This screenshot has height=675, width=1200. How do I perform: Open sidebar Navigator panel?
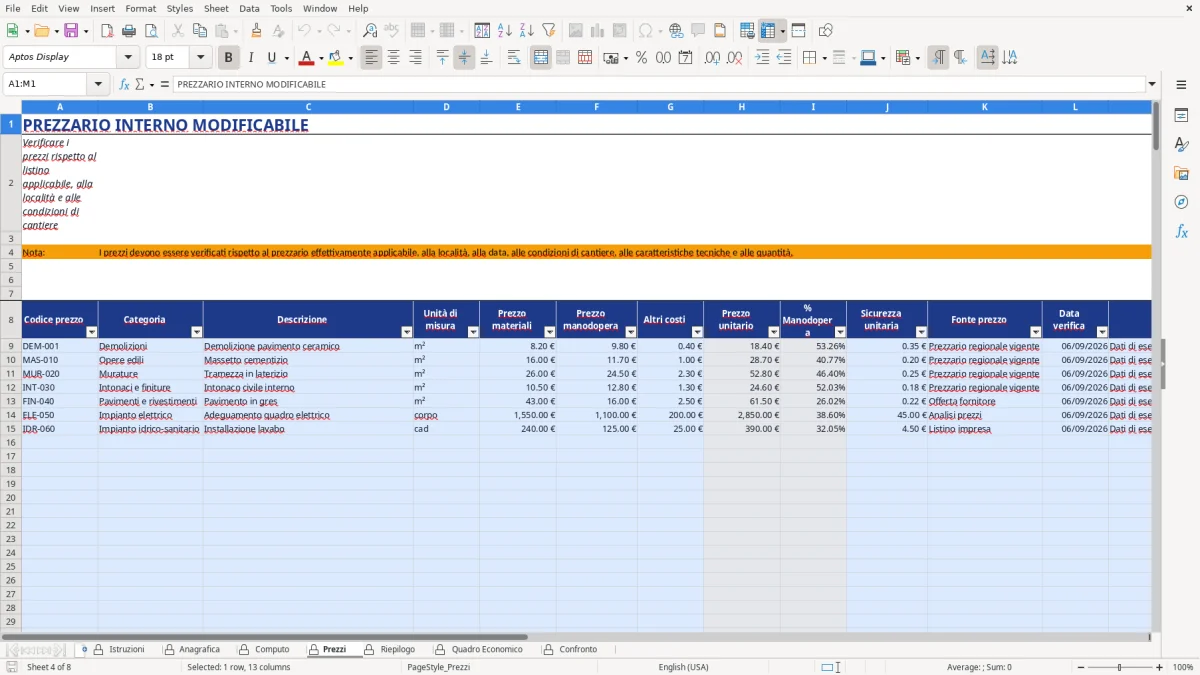(1181, 202)
